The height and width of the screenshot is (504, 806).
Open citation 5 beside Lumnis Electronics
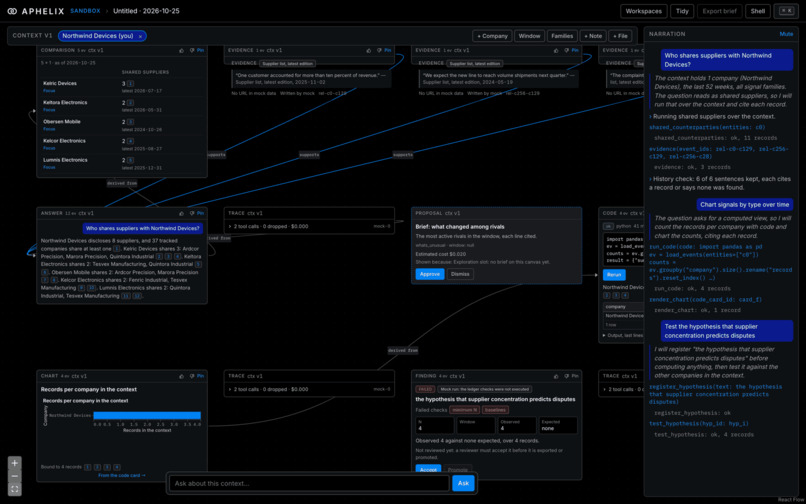pyautogui.click(x=131, y=160)
